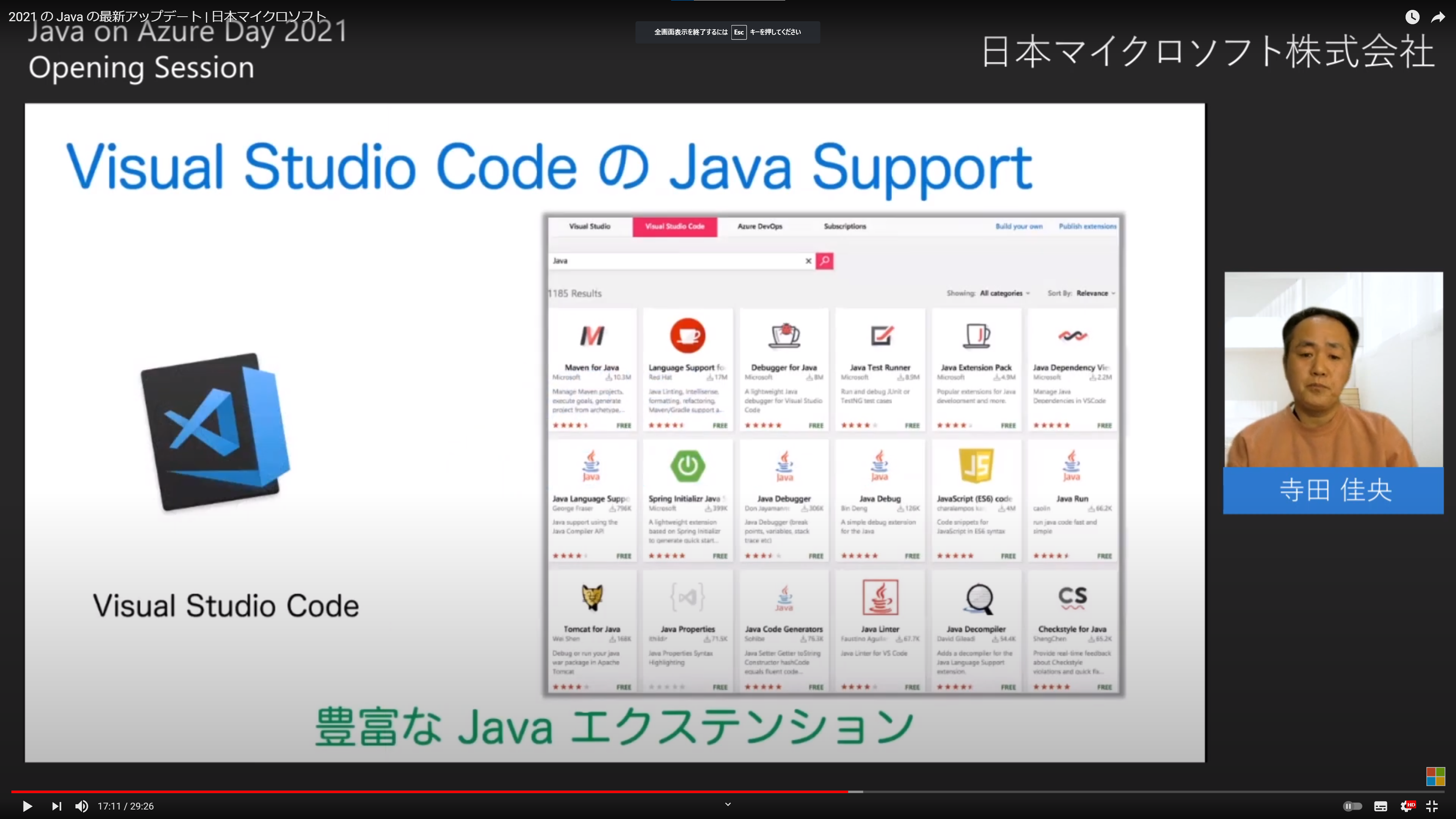Skip to the next video
The width and height of the screenshot is (1456, 819).
56,806
